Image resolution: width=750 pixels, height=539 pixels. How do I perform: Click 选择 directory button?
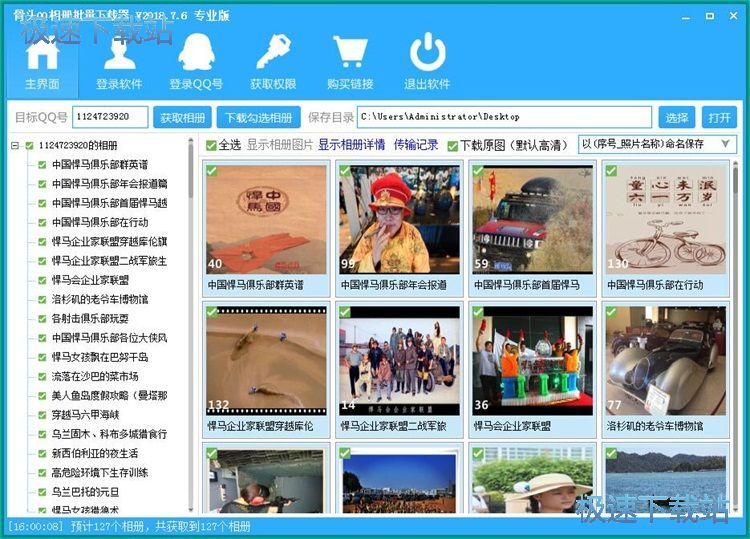click(677, 117)
